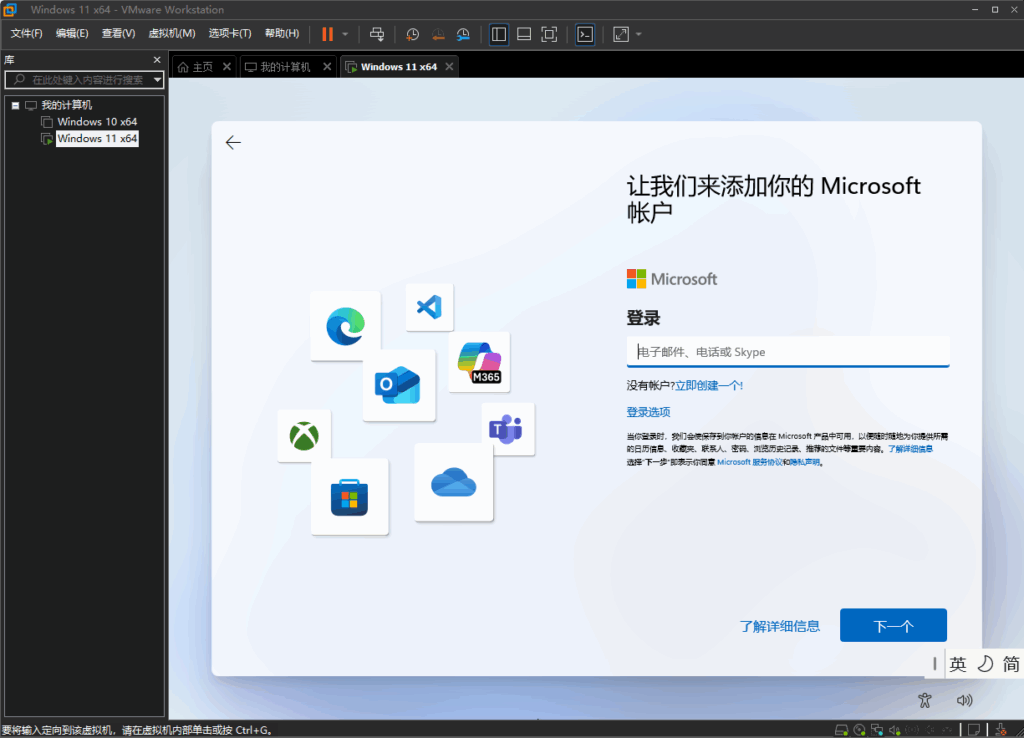
Task: Open the 文件(F) menu
Action: point(26,33)
